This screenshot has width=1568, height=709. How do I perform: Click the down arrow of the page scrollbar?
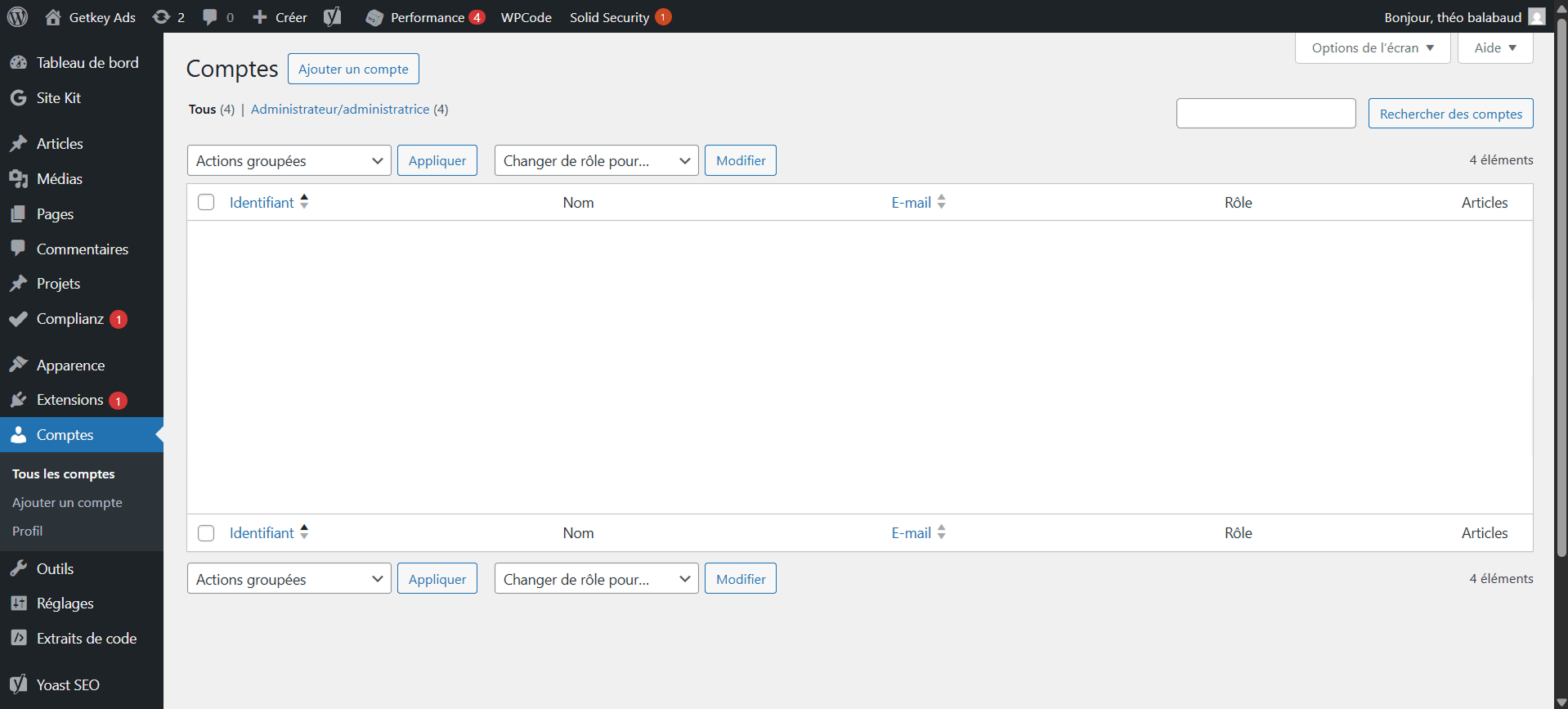[1561, 702]
